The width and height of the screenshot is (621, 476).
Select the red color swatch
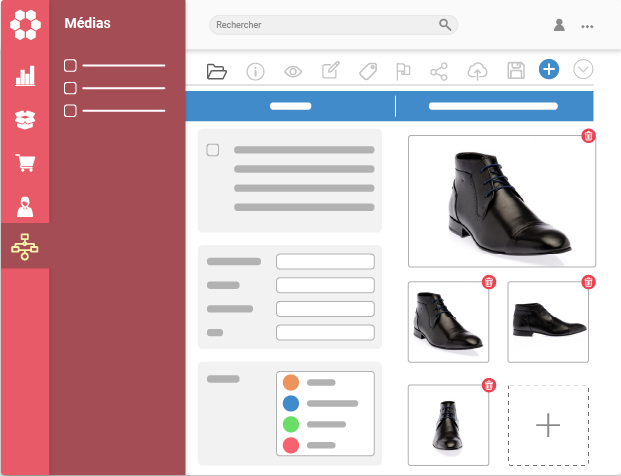tap(291, 446)
